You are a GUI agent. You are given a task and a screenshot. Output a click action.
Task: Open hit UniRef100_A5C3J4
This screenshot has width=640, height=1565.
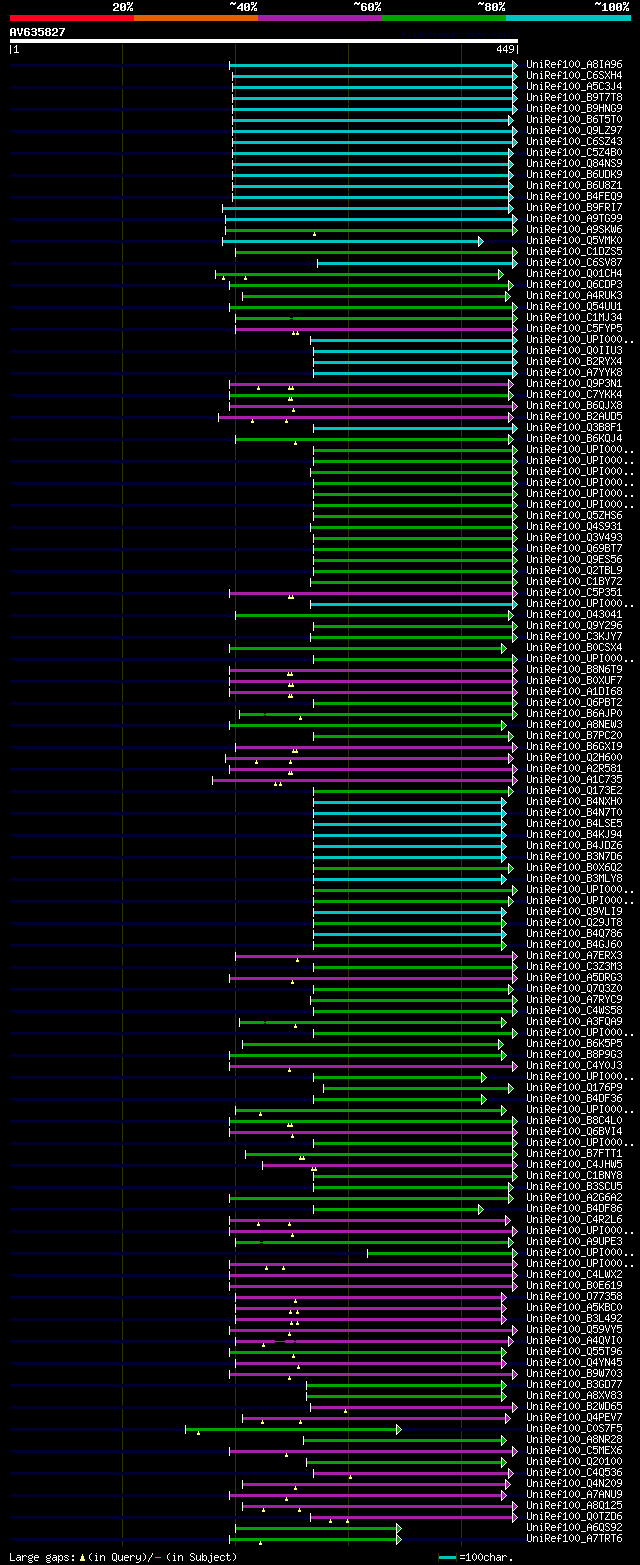pyautogui.click(x=574, y=86)
